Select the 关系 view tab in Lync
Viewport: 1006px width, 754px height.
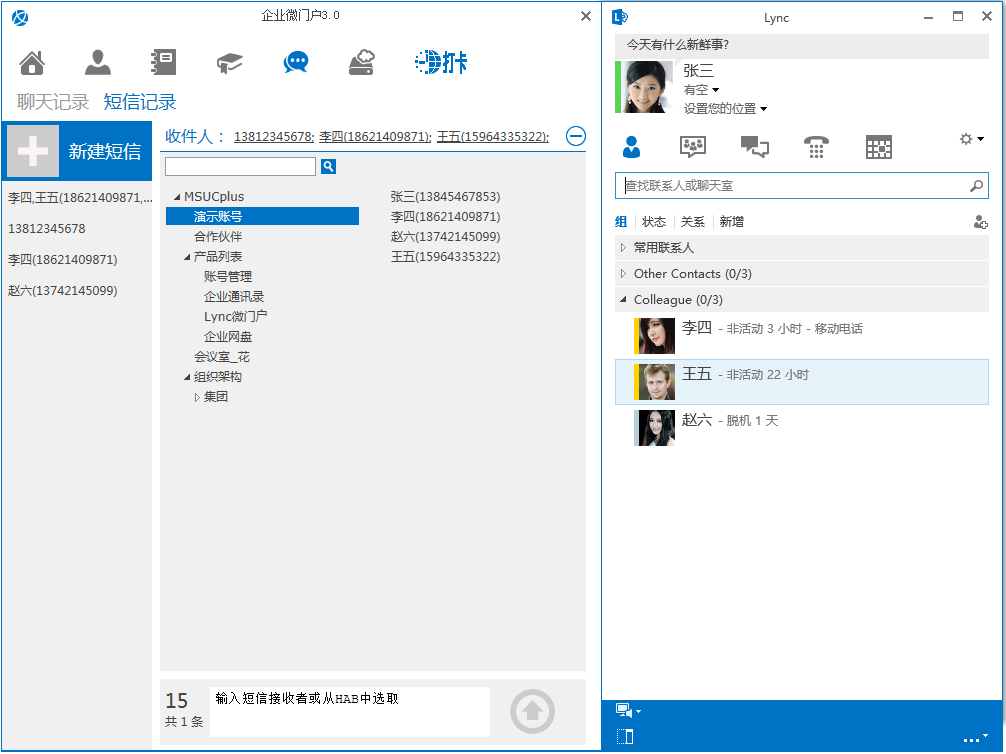coord(693,222)
